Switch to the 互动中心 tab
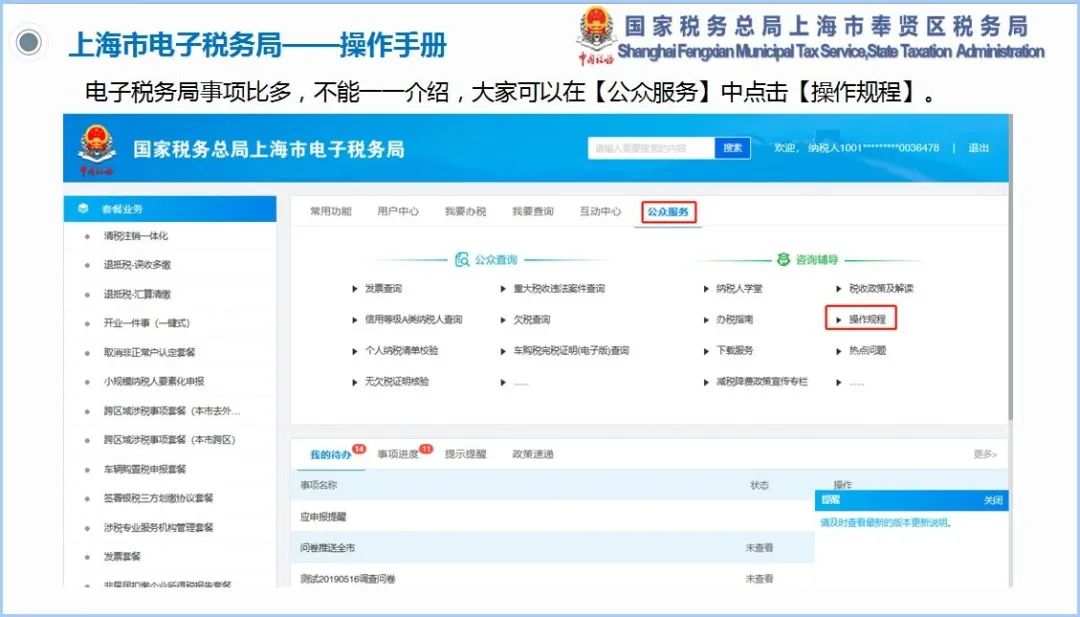 coord(600,211)
